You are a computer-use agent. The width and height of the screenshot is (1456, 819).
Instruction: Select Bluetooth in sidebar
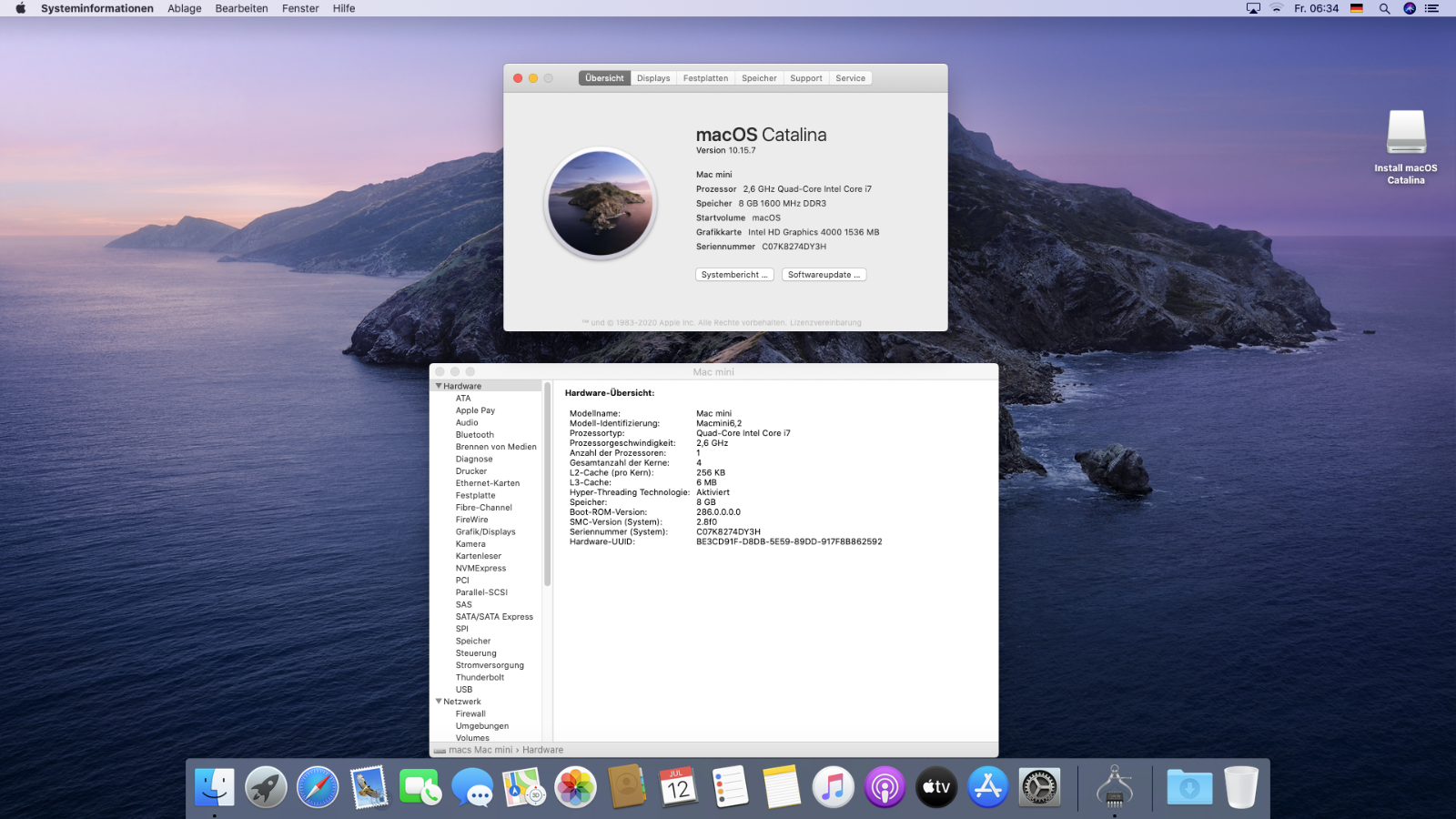coord(475,435)
